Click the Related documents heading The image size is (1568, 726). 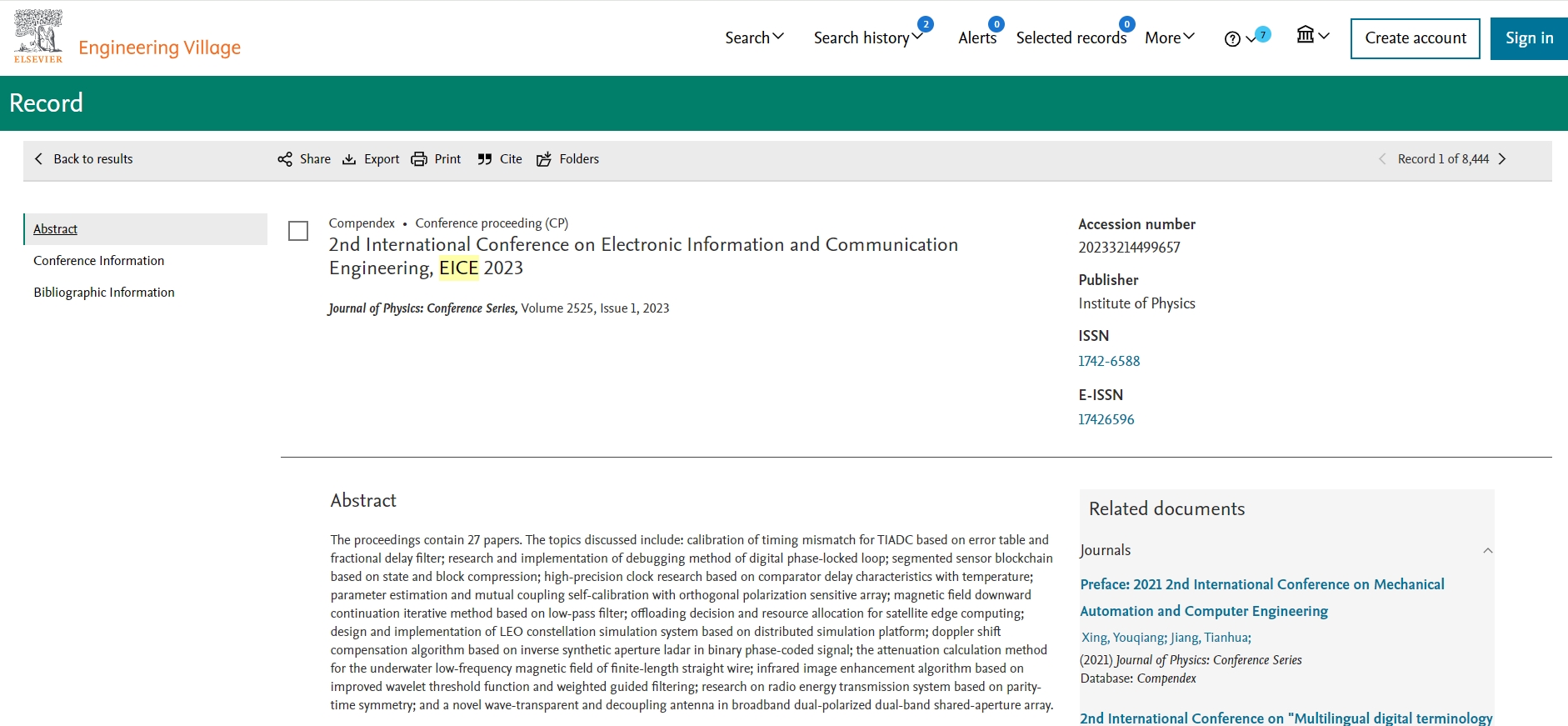click(x=1166, y=508)
